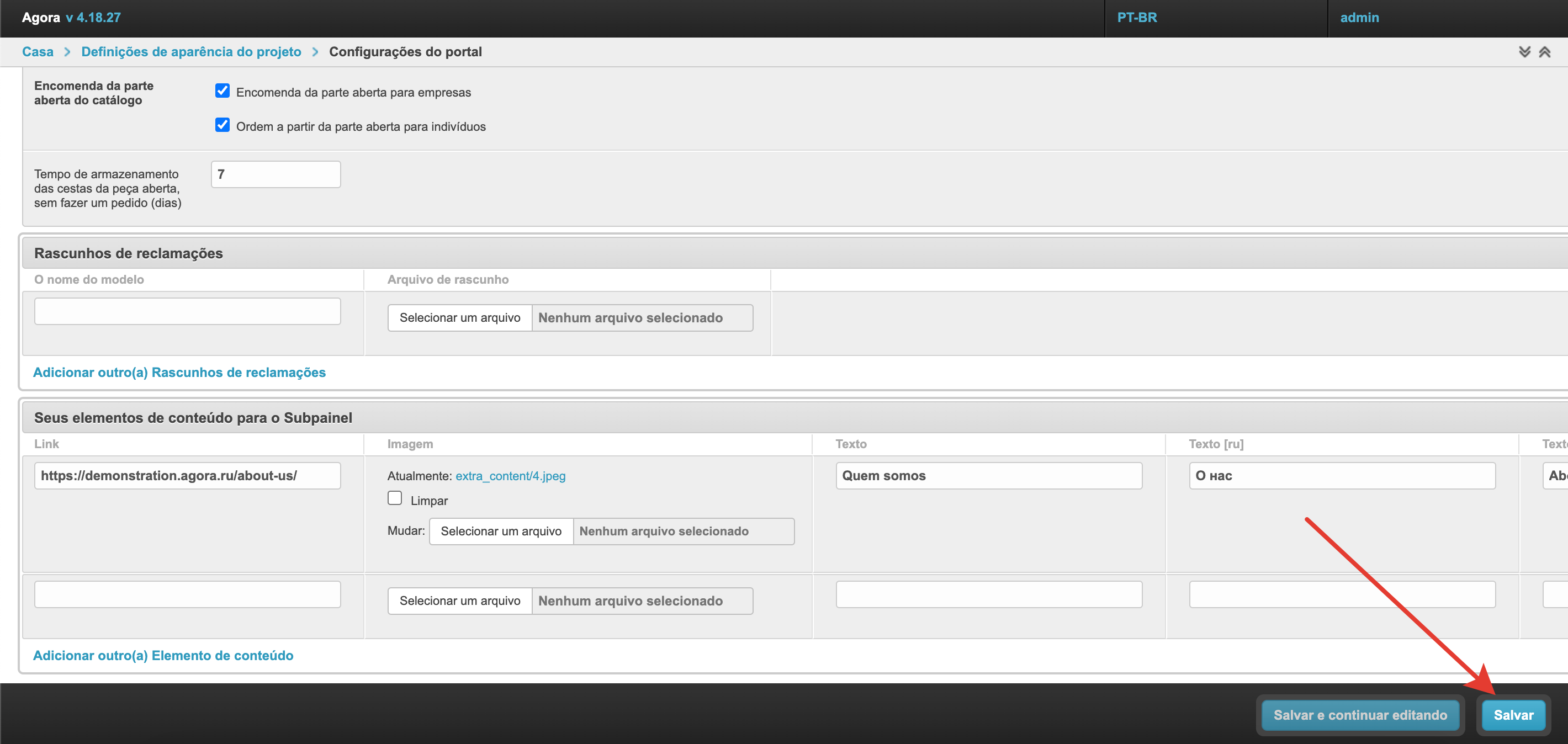Go to the 'Casa' breadcrumb
Image resolution: width=1568 pixels, height=744 pixels.
pos(38,52)
